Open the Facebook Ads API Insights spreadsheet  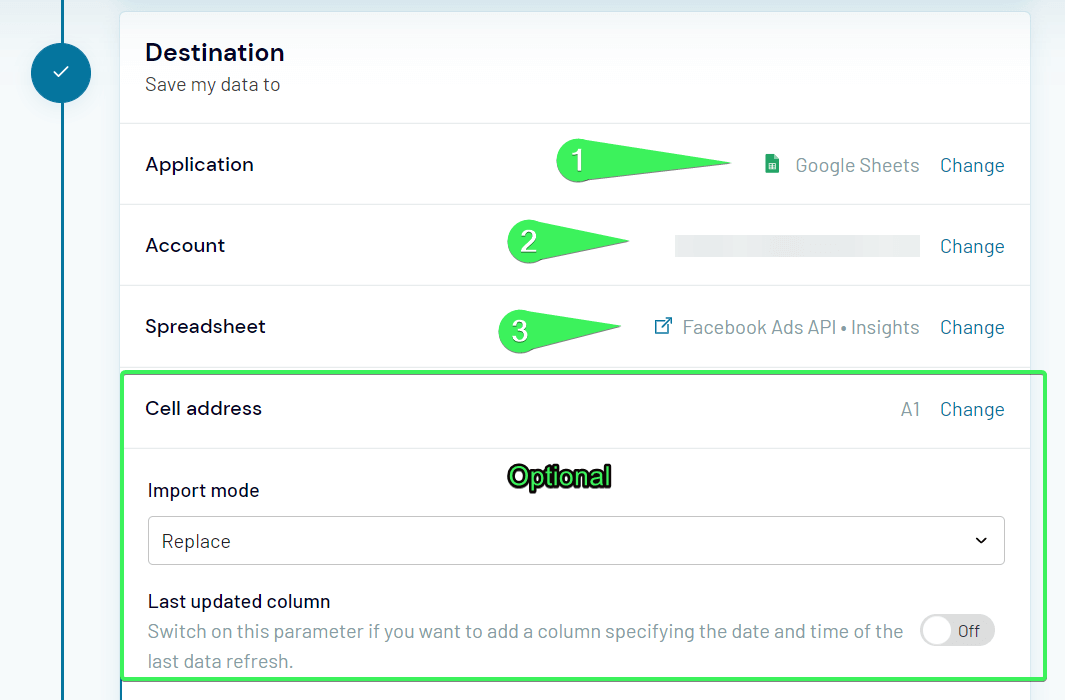coord(800,326)
